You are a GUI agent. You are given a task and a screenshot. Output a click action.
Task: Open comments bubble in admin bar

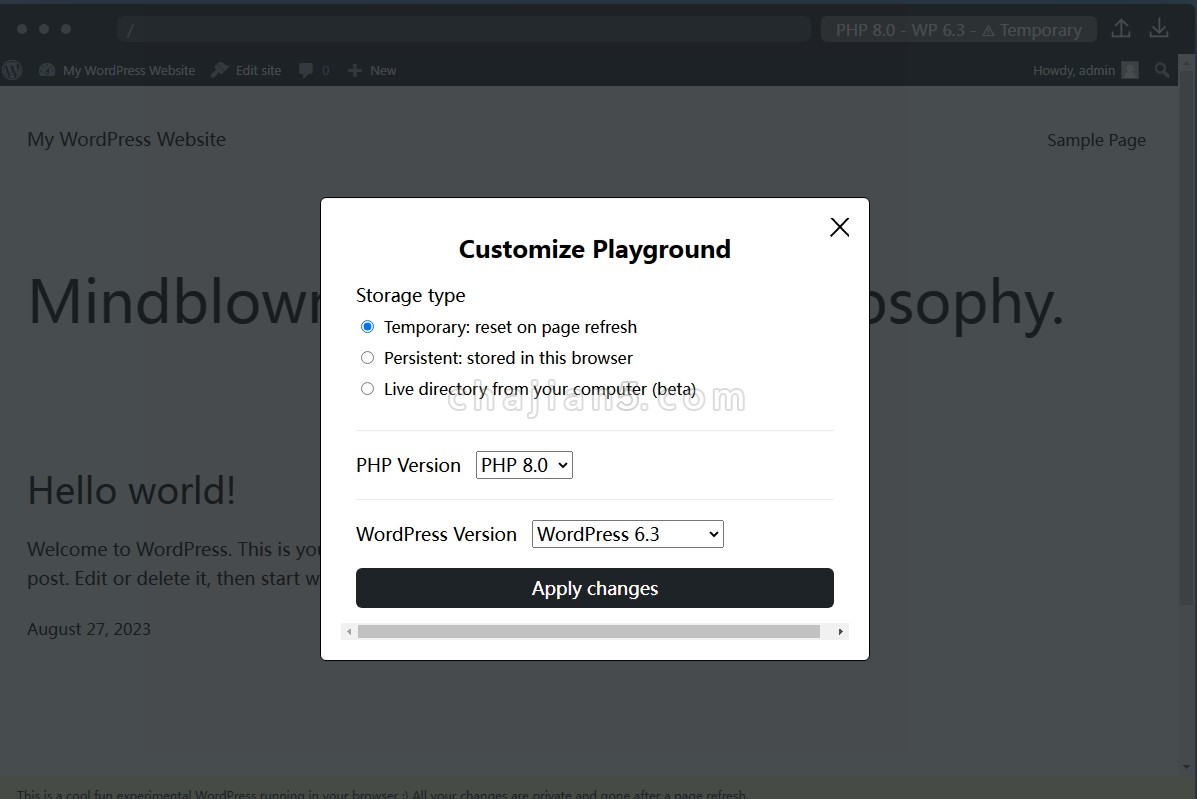pos(314,70)
